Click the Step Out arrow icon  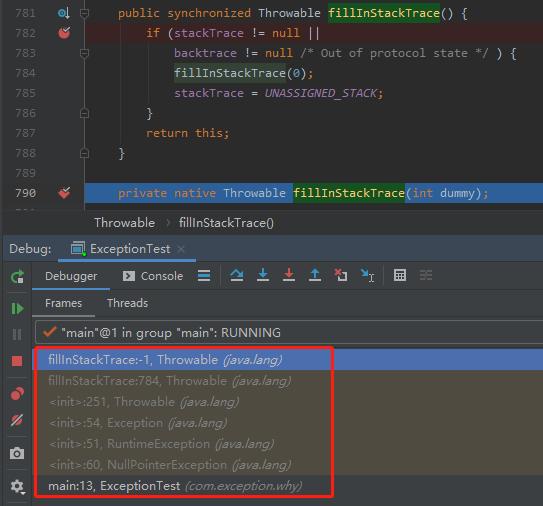pyautogui.click(x=315, y=275)
